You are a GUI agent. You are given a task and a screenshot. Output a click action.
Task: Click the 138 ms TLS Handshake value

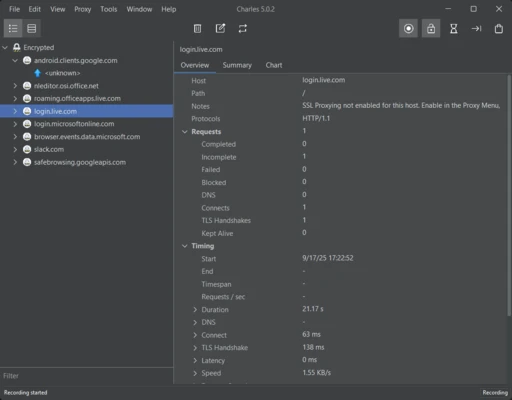coord(313,347)
